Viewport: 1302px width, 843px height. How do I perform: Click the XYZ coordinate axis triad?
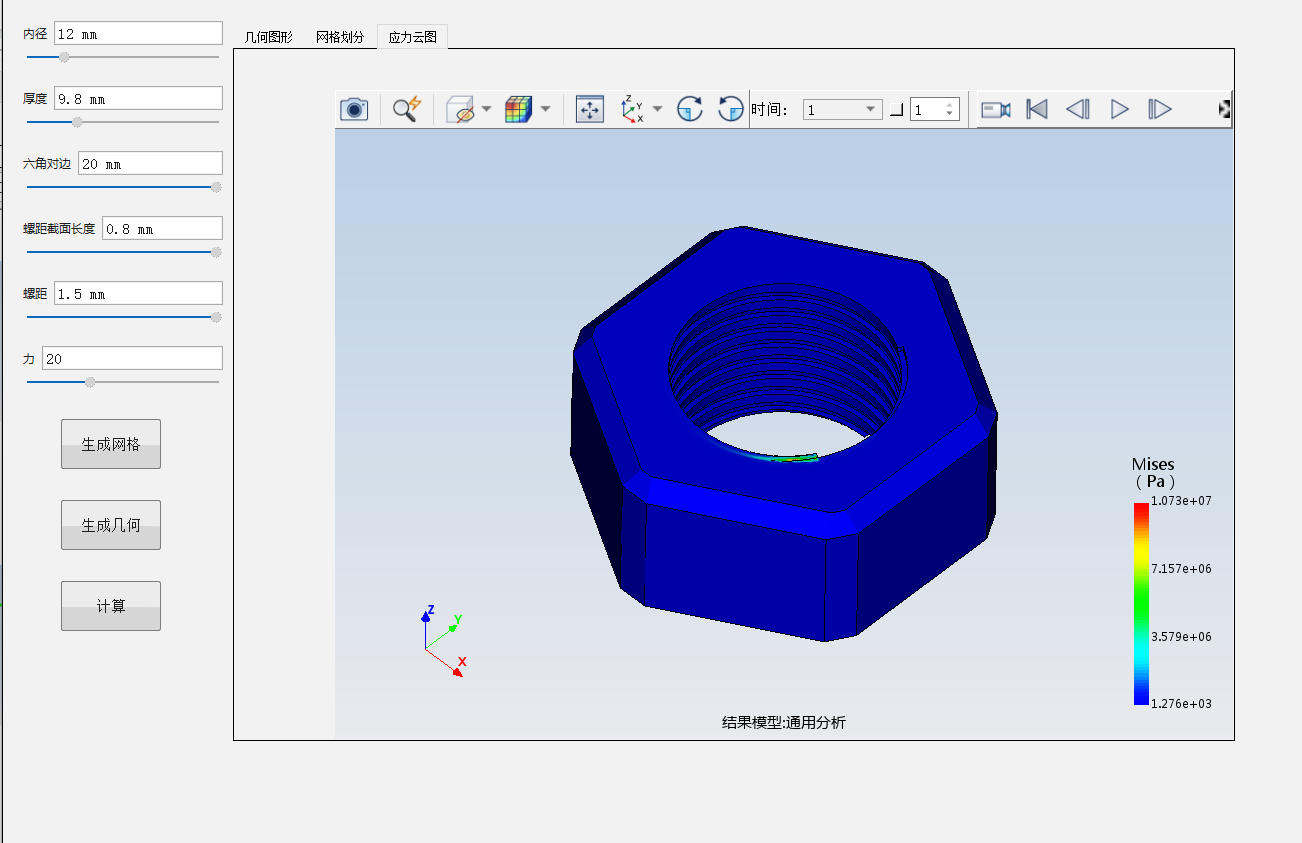[443, 642]
